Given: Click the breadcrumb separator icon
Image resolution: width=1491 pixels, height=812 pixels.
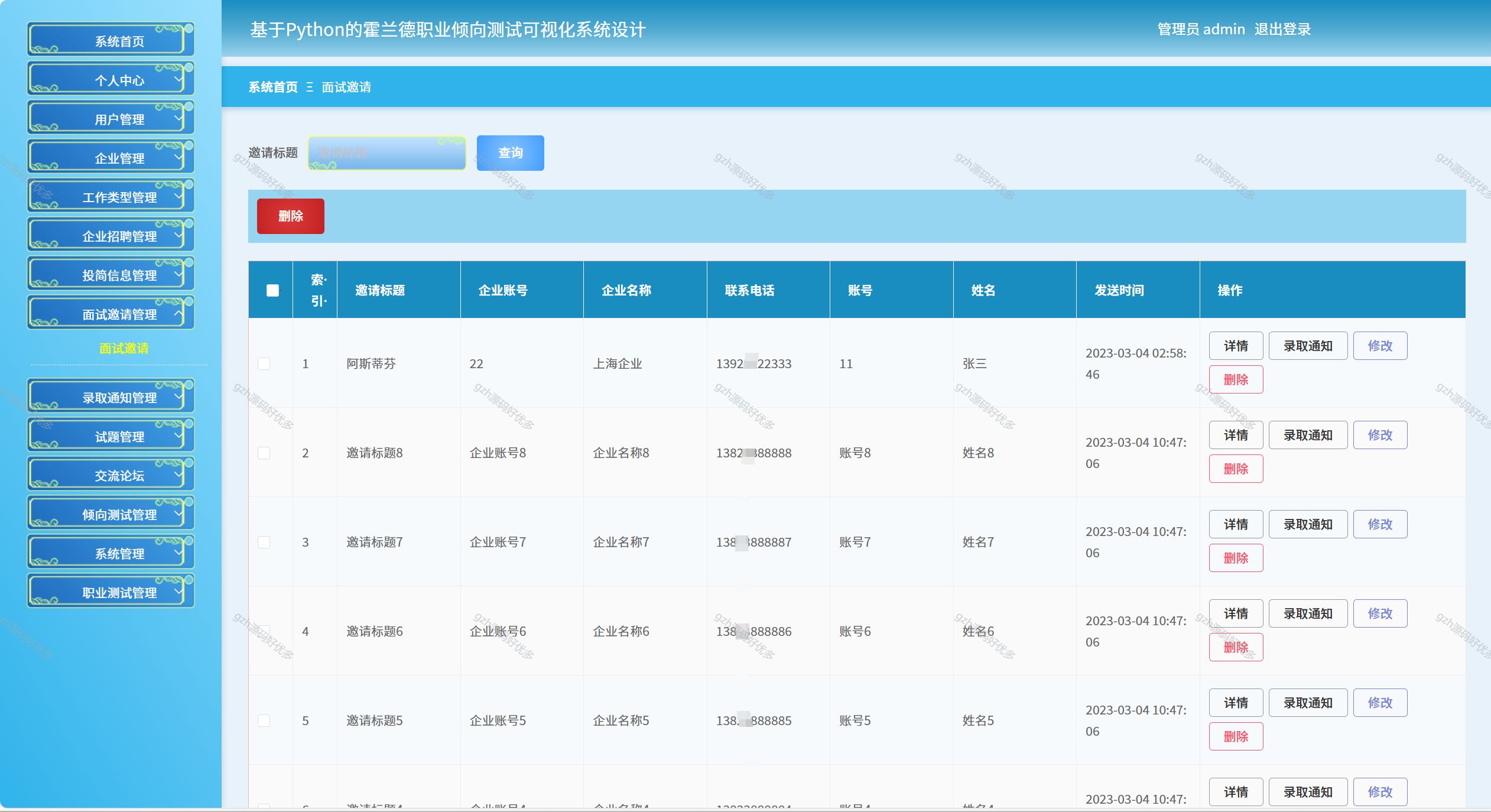Looking at the screenshot, I should click(310, 87).
